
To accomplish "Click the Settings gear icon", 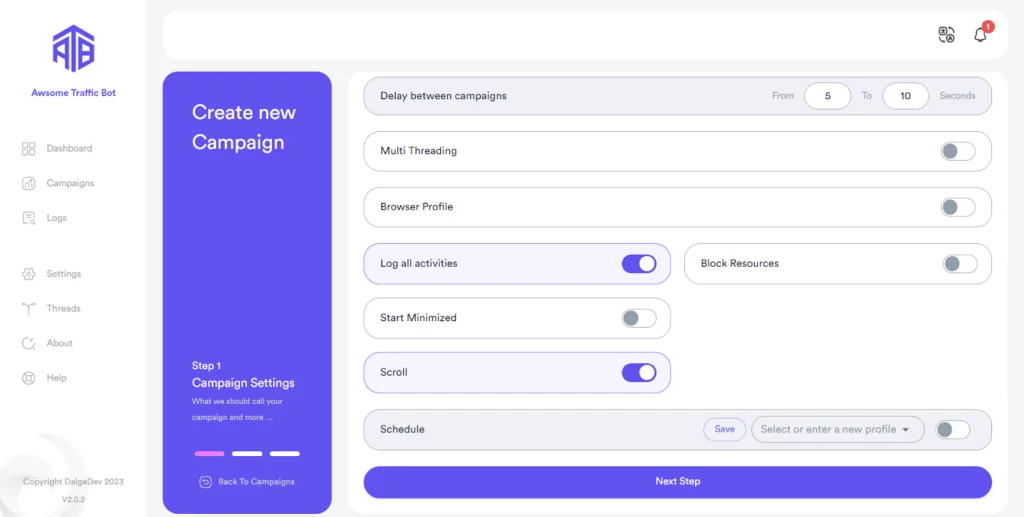I will click(x=28, y=274).
